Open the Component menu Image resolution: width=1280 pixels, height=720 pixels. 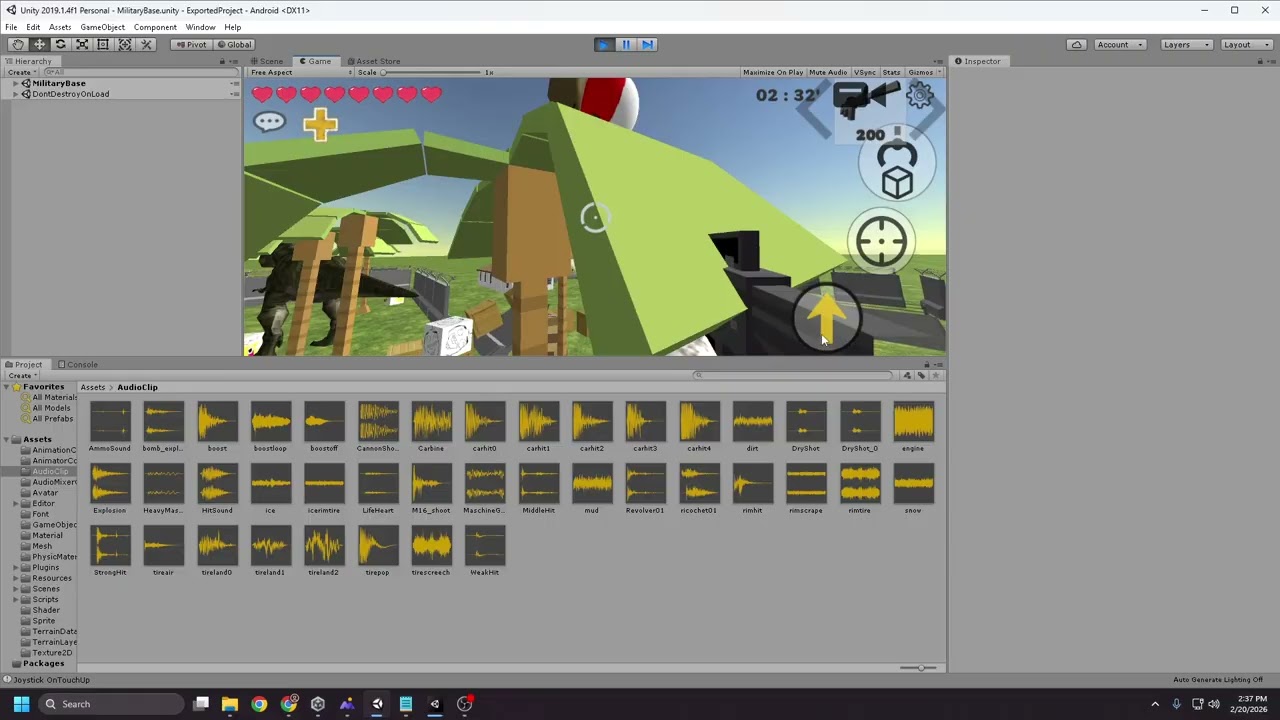(x=155, y=27)
